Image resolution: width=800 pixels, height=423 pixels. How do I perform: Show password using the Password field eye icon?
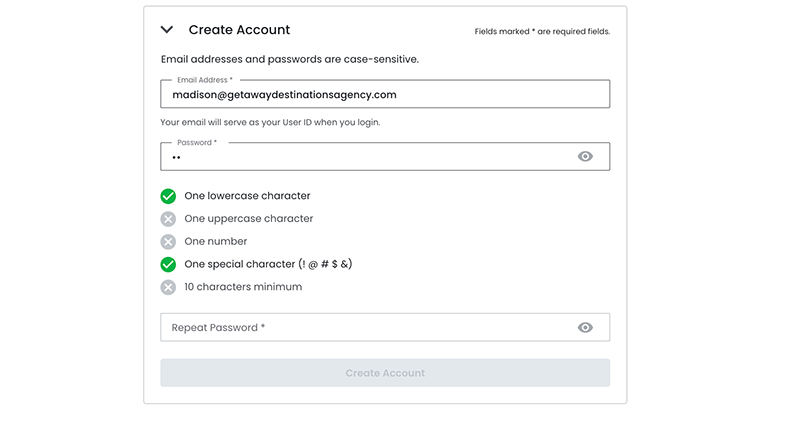585,157
